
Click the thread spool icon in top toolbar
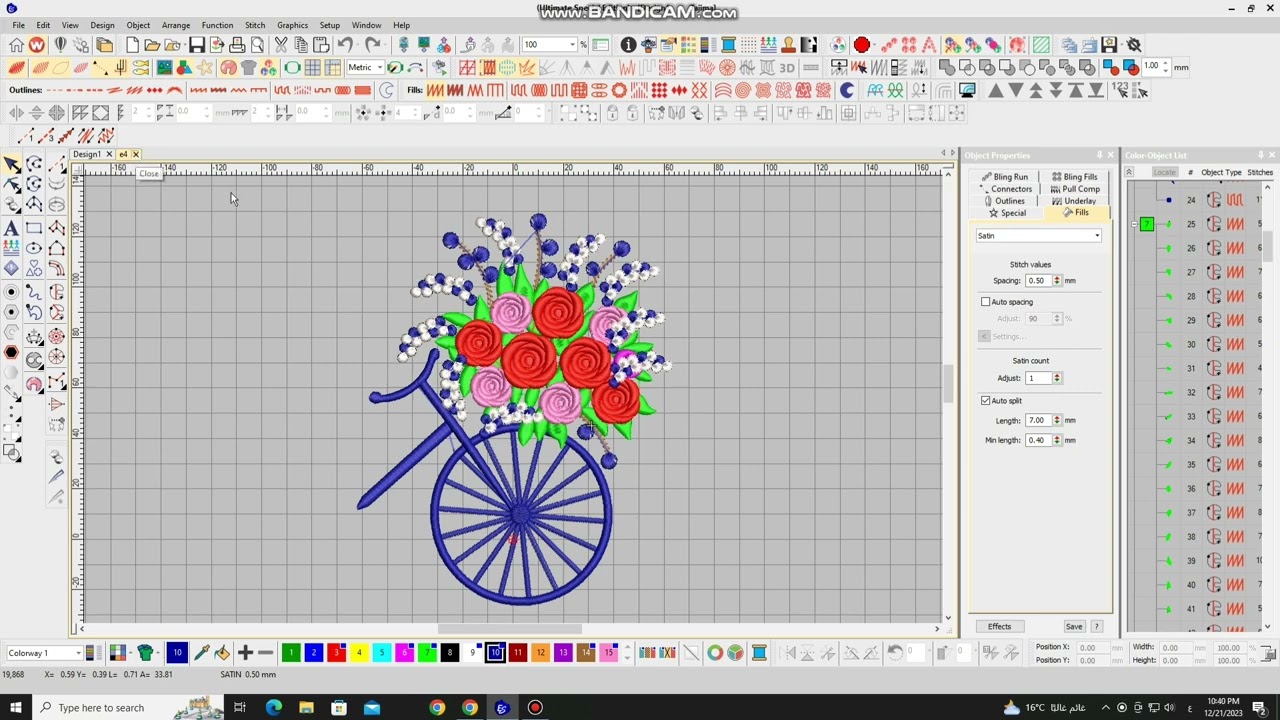(728, 44)
